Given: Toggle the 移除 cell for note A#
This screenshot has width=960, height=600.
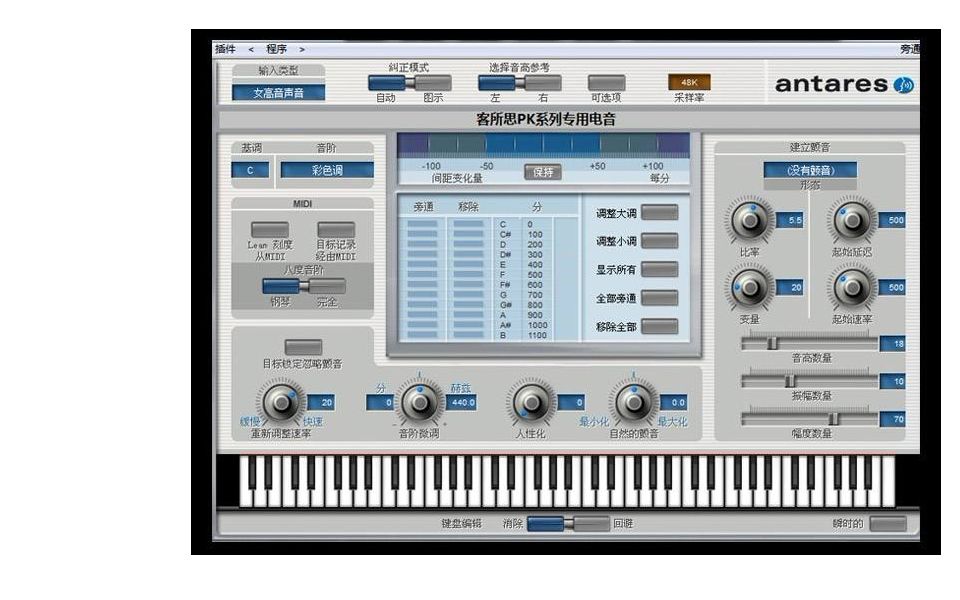Looking at the screenshot, I should pyautogui.click(x=468, y=325).
